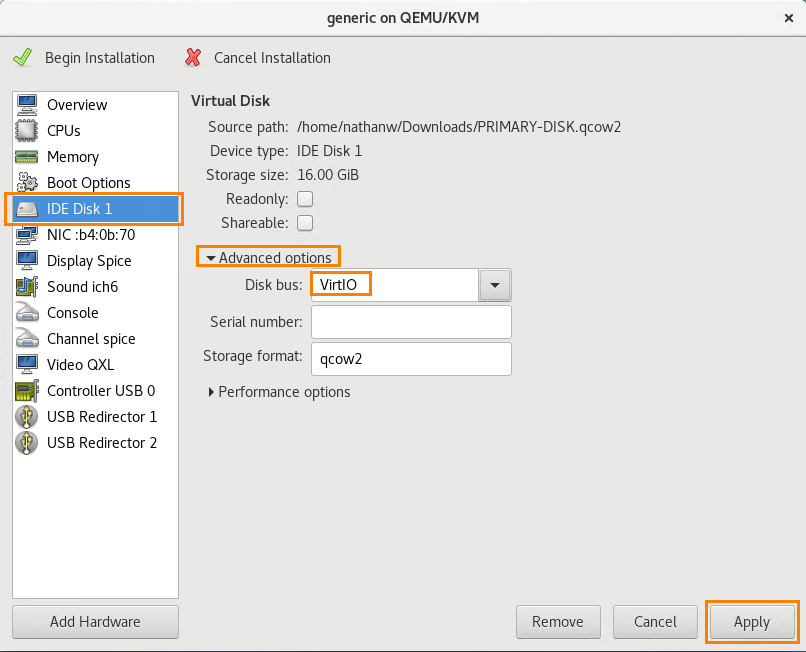Click the Add Hardware button
806x652 pixels.
tap(95, 622)
